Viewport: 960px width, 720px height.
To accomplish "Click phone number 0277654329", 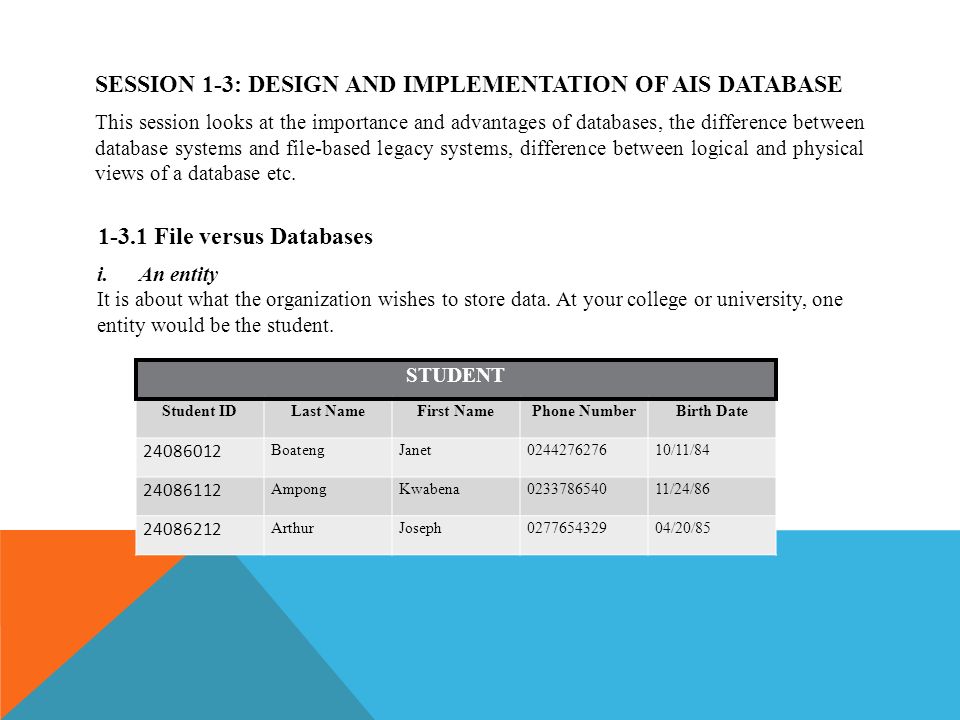I will (x=566, y=528).
